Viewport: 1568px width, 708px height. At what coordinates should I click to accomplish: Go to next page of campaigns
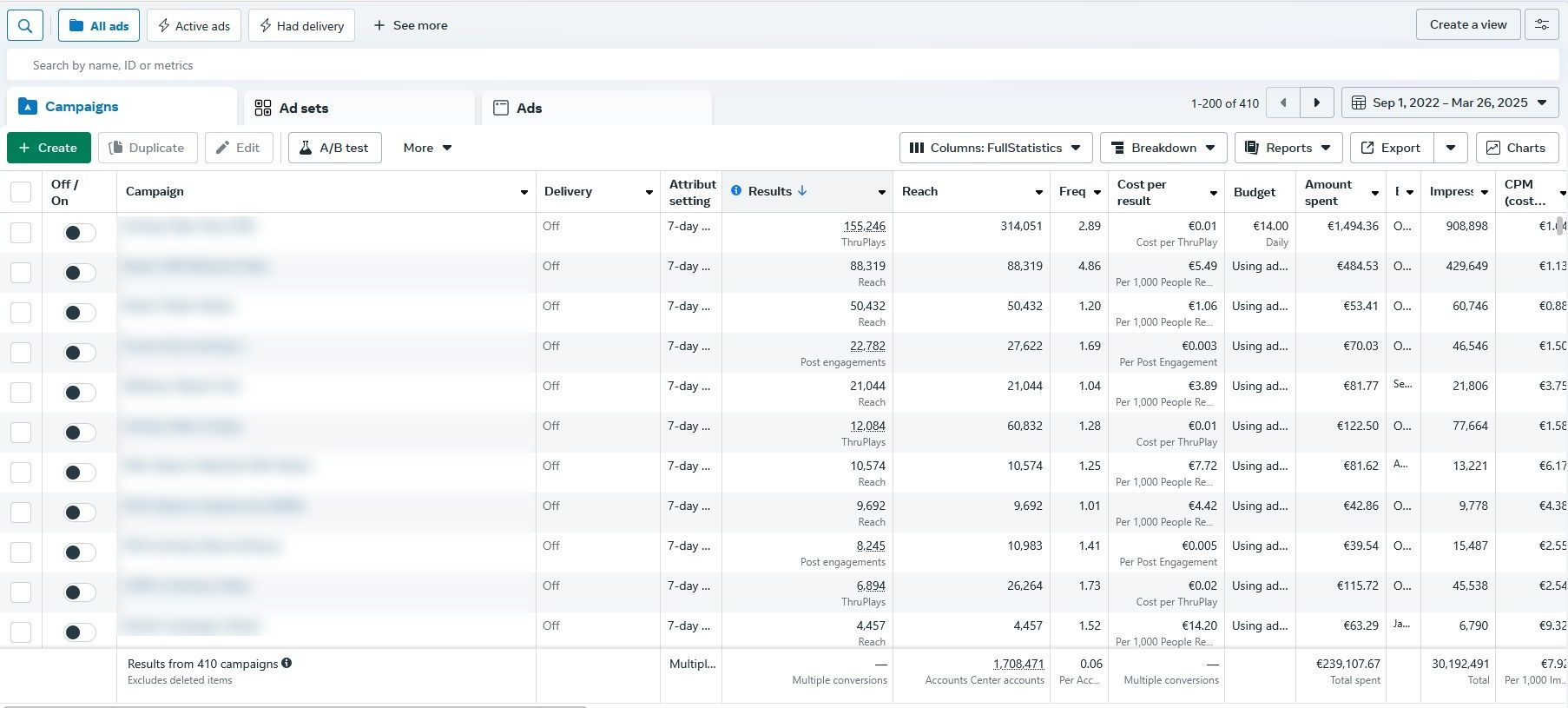(1316, 103)
